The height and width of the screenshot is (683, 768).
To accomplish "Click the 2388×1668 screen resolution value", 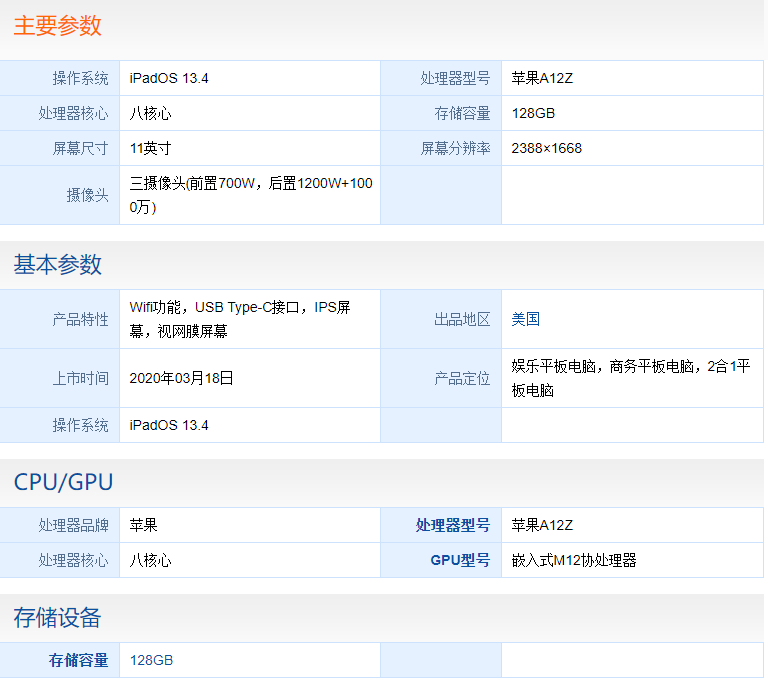I will coord(546,148).
